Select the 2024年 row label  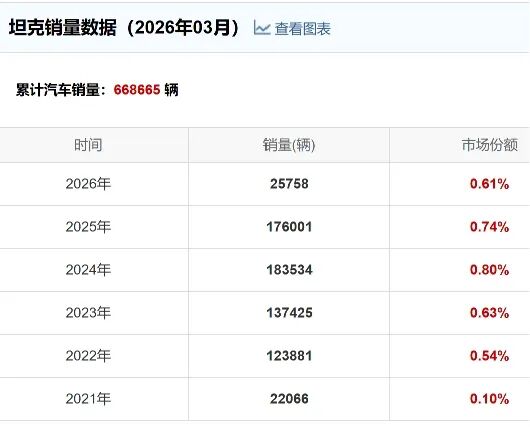88,270
